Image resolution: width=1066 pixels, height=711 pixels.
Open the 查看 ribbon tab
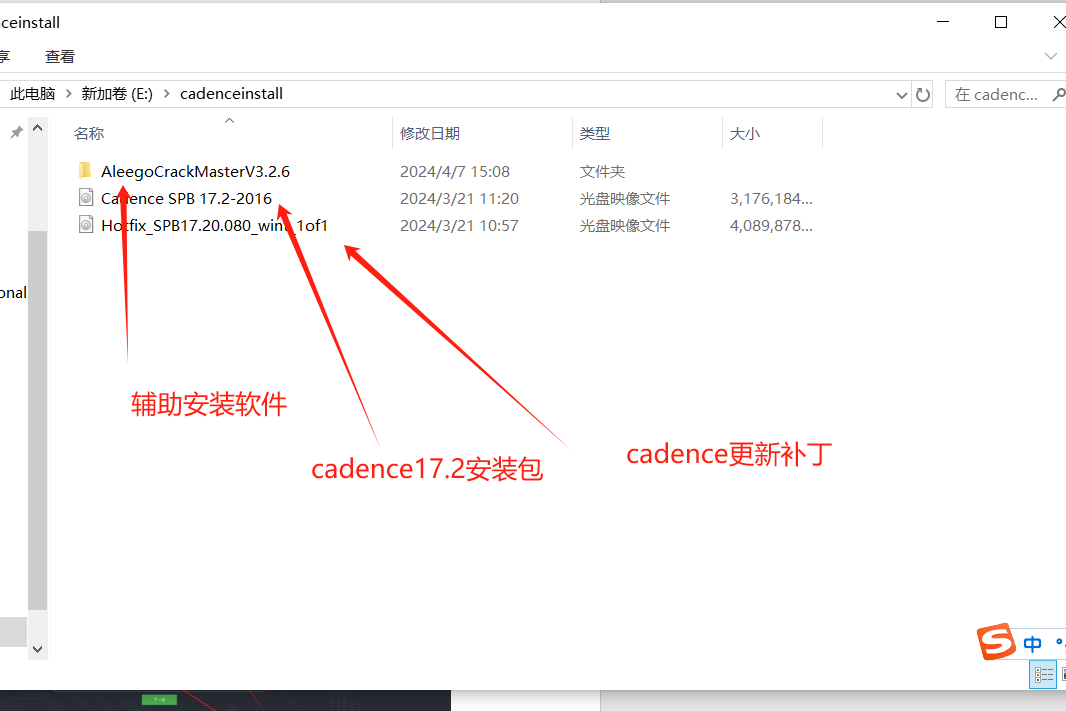pos(60,57)
